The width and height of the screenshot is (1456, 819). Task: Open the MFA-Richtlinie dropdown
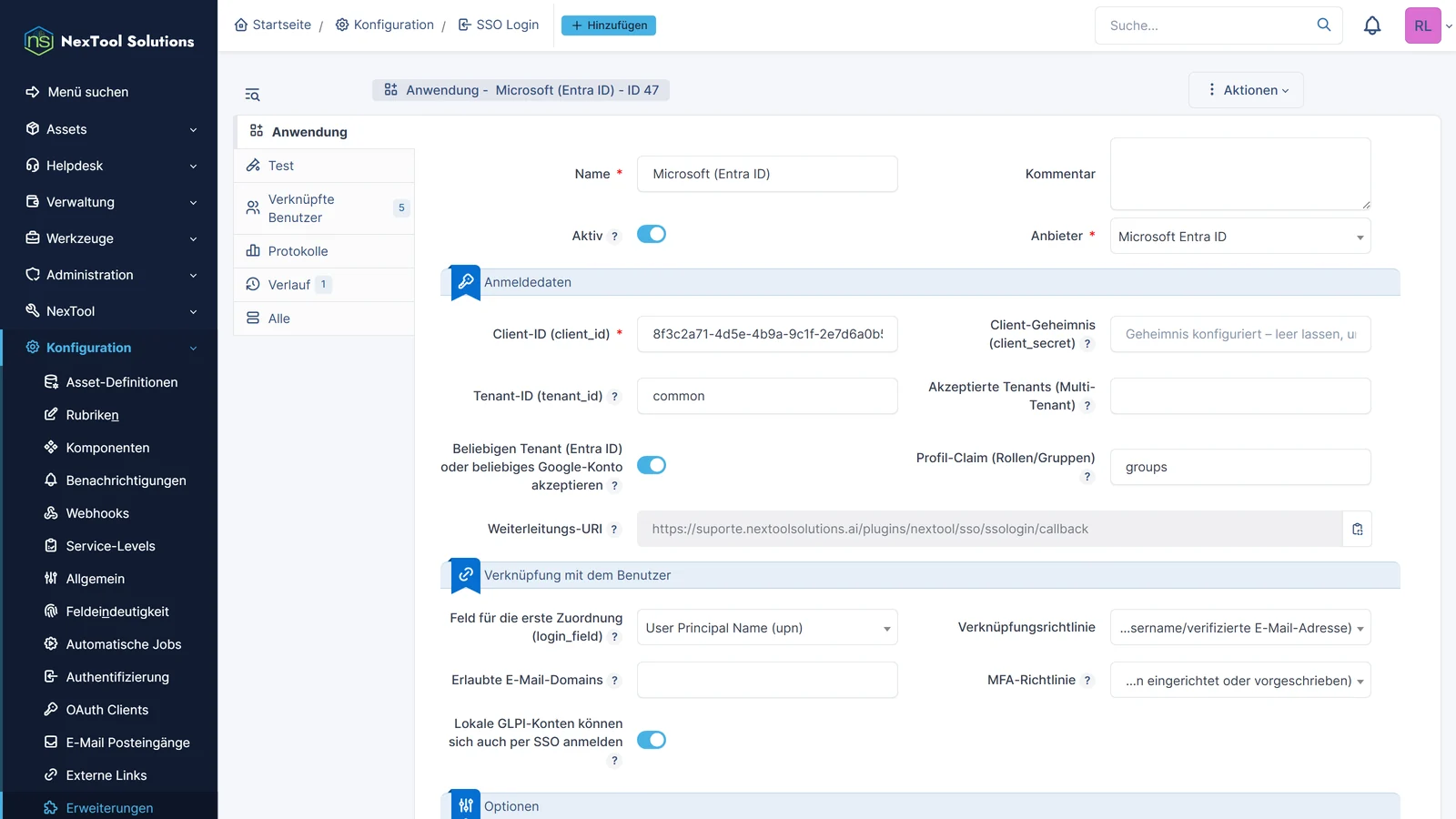[x=1240, y=680]
